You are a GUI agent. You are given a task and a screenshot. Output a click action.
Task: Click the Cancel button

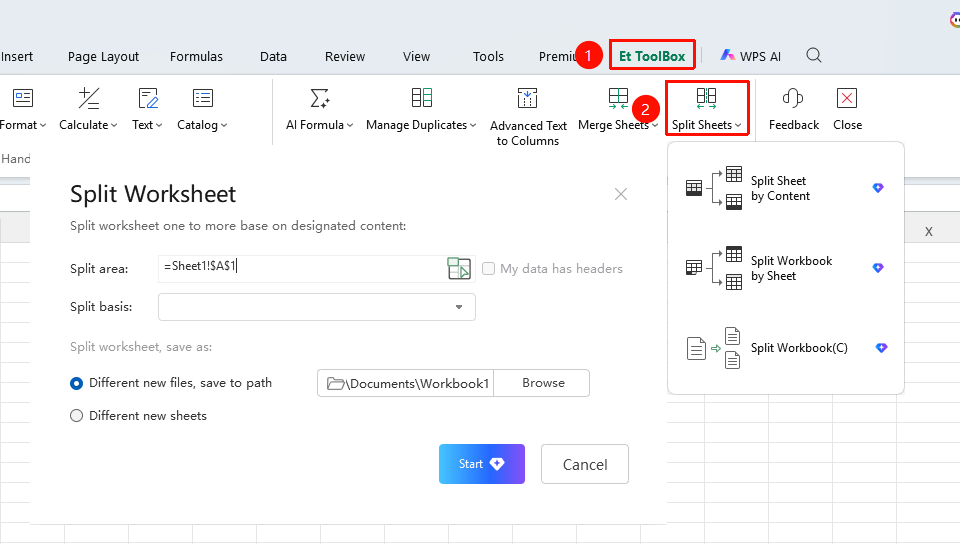(585, 464)
